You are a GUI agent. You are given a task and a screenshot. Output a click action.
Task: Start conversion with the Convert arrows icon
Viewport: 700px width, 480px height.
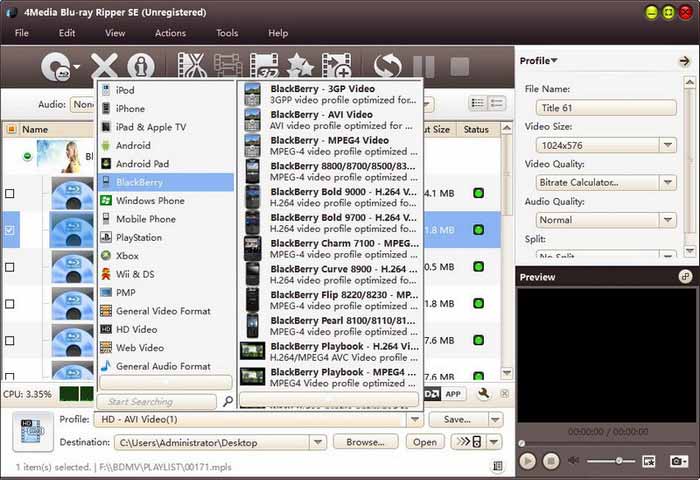click(387, 66)
